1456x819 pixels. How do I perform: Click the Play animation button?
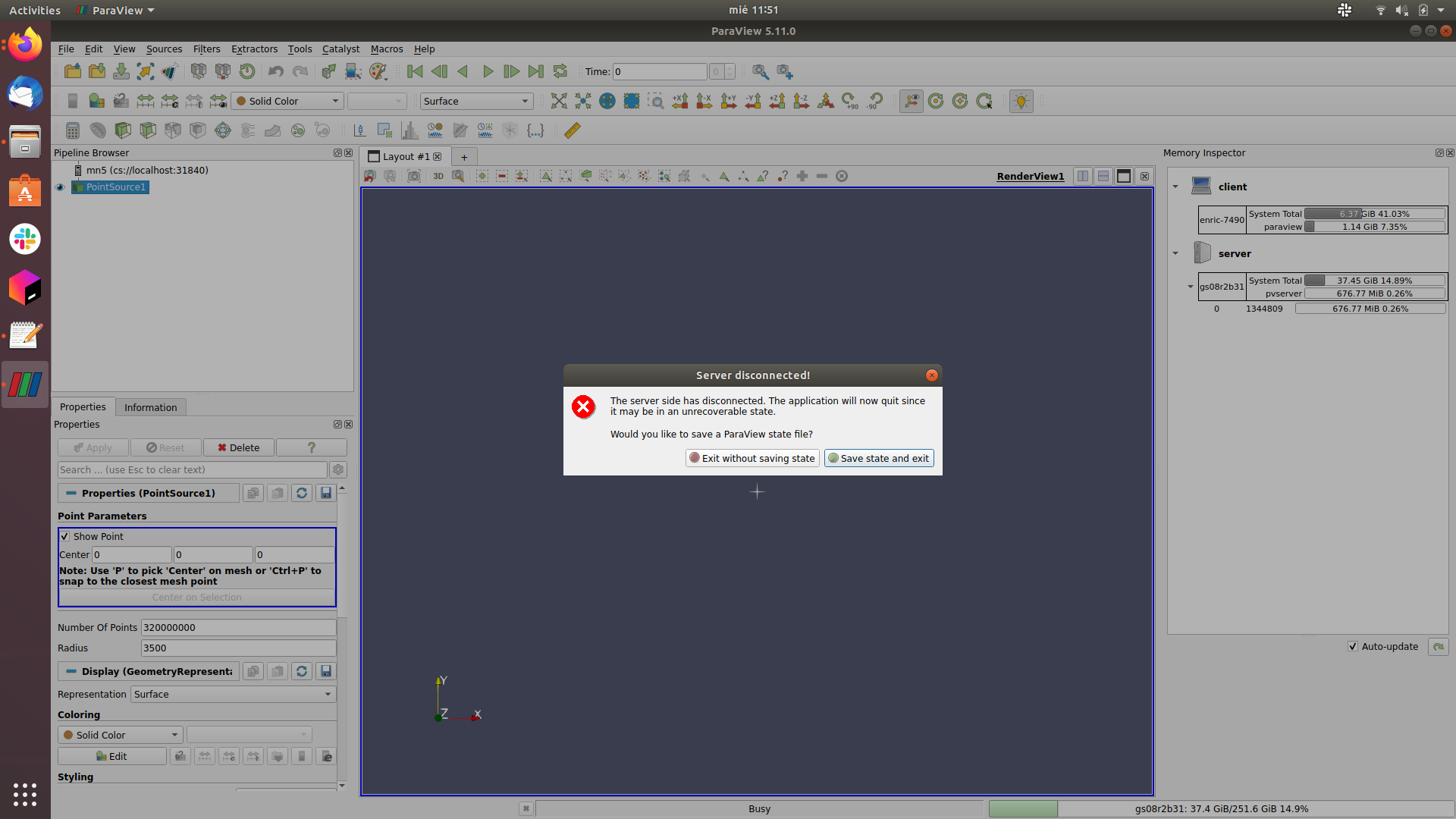pyautogui.click(x=488, y=71)
